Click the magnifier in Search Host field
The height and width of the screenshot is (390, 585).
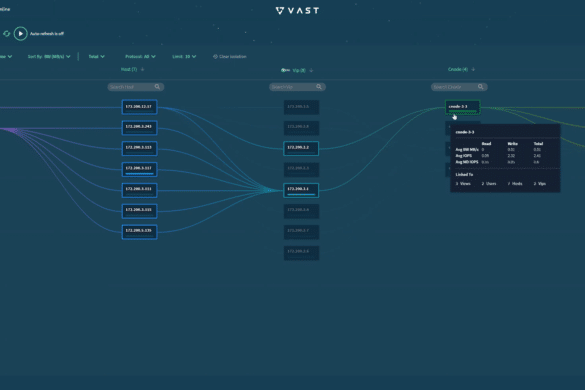(x=157, y=87)
